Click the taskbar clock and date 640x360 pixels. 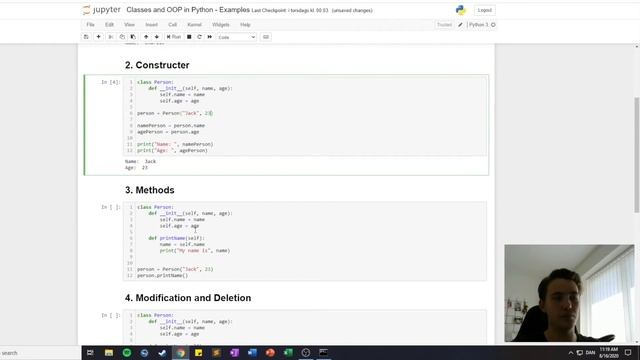pos(609,353)
